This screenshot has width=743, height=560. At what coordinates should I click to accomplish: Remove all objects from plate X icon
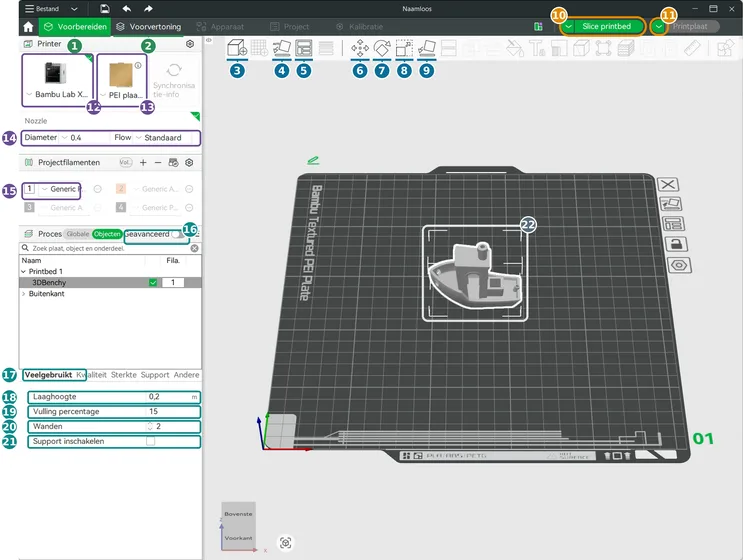668,184
